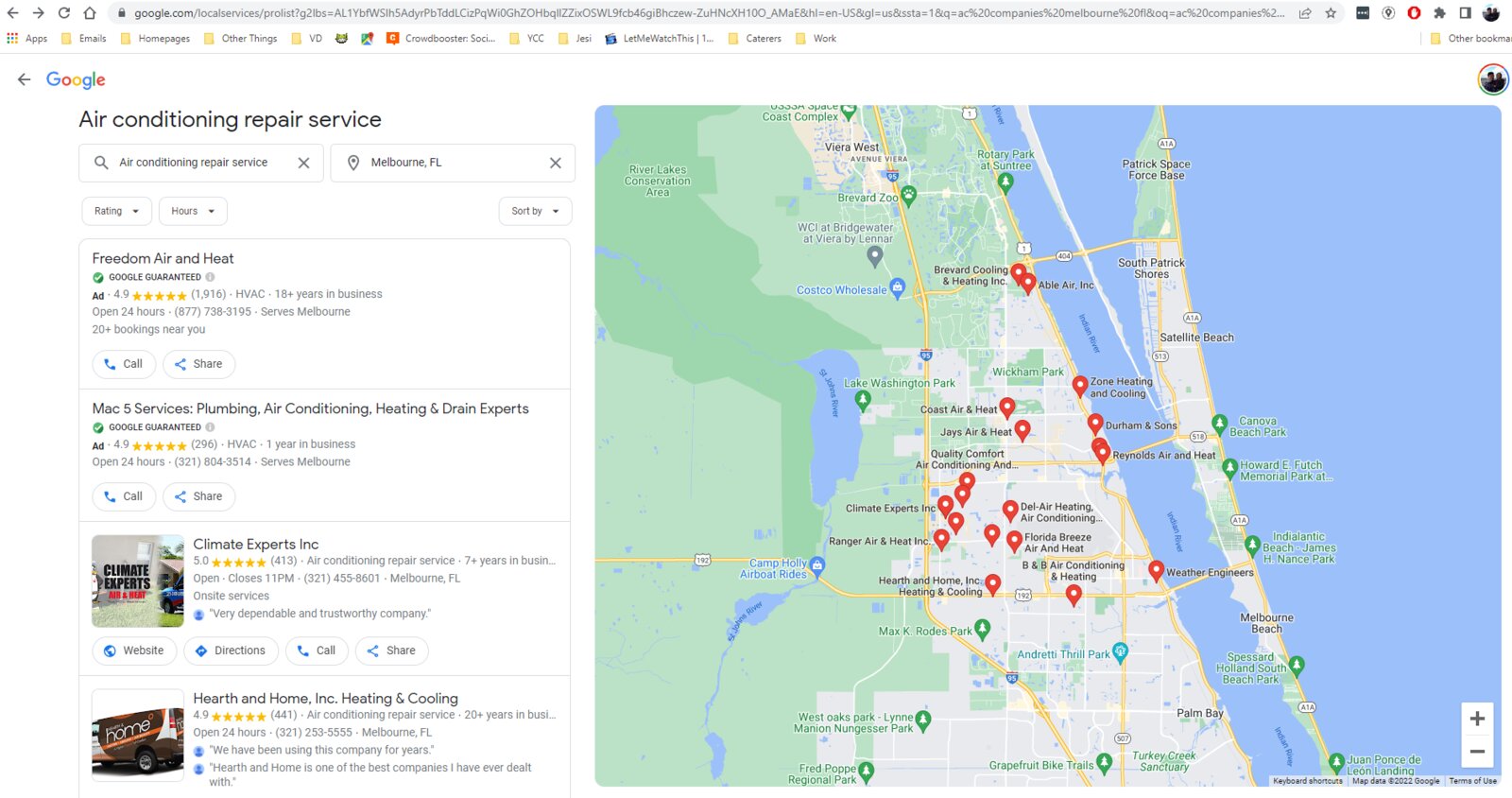Reload the page
This screenshot has width=1512, height=798.
click(x=63, y=13)
